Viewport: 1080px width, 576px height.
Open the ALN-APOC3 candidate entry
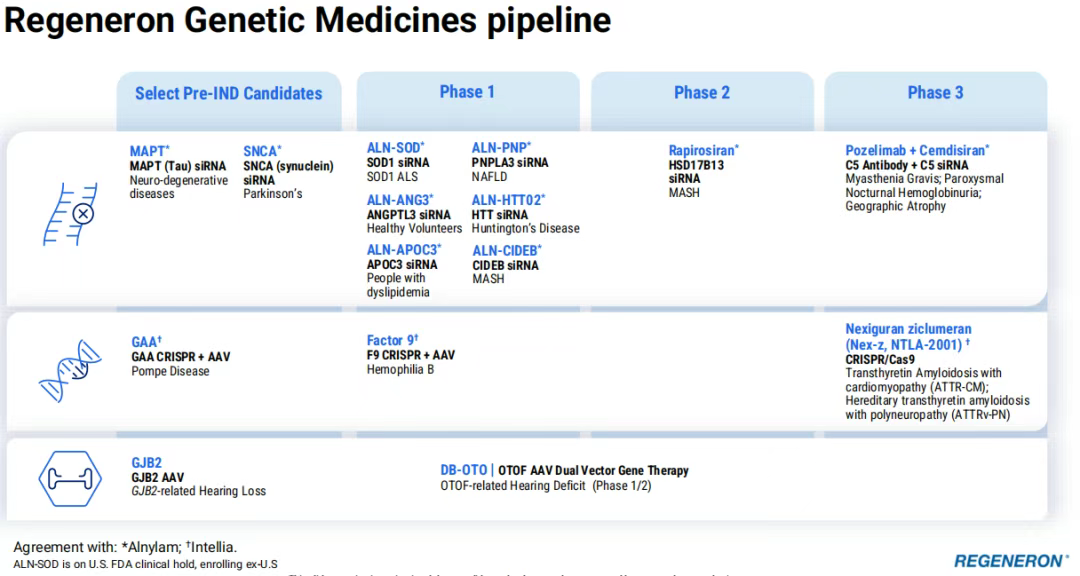pos(403,250)
